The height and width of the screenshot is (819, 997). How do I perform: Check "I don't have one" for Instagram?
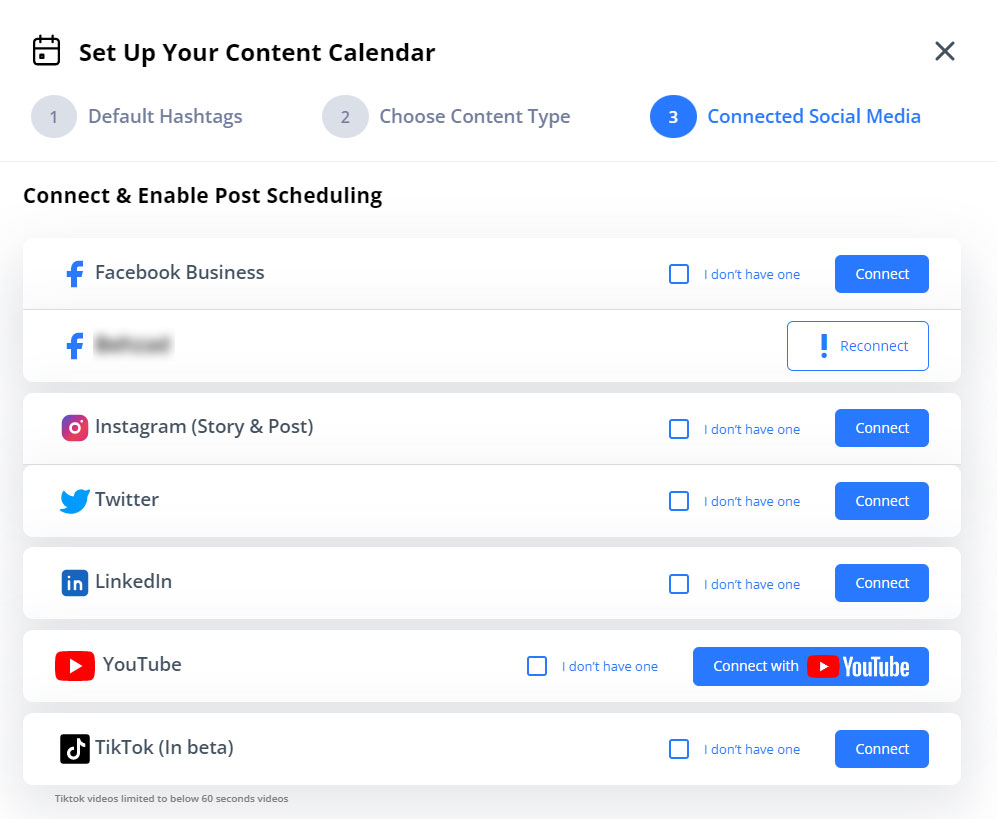[x=679, y=429]
